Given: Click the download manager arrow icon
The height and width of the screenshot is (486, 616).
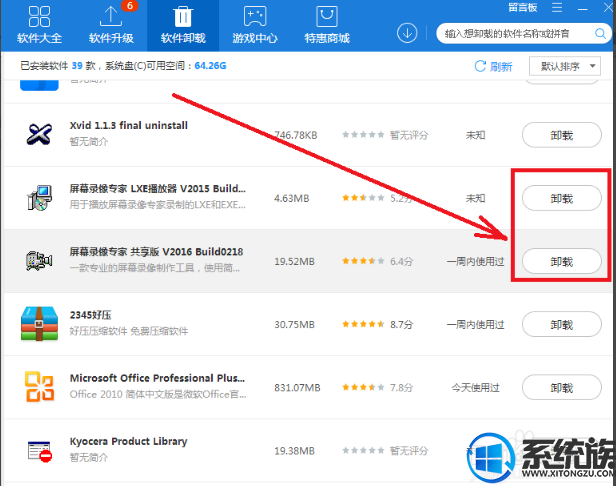Looking at the screenshot, I should coord(407,33).
